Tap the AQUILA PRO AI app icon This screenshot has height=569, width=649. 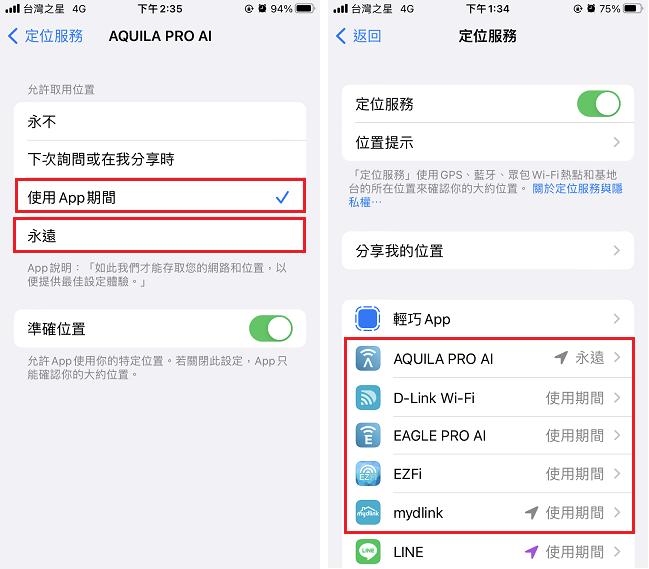[368, 358]
